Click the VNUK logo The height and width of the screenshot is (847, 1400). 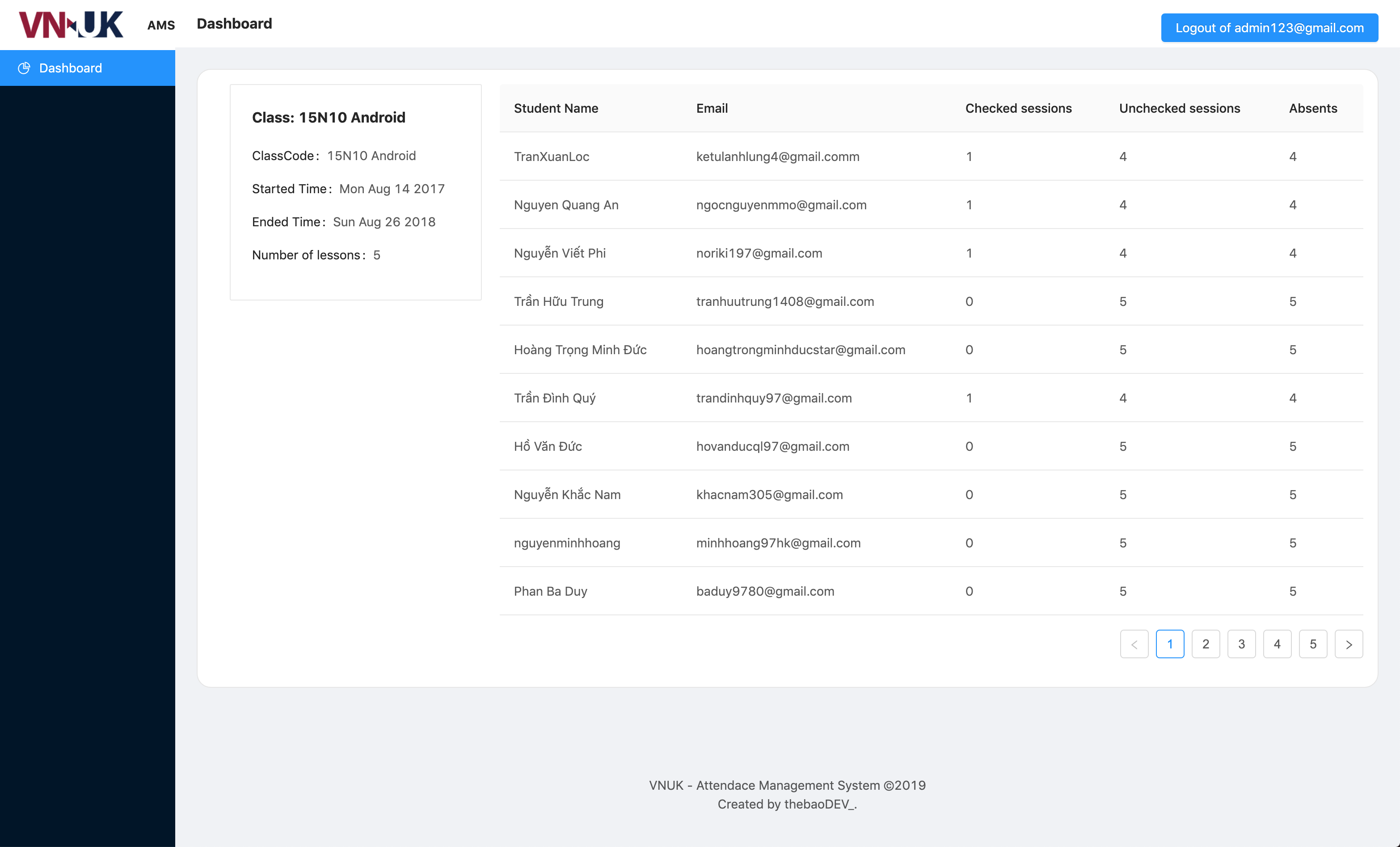(71, 24)
